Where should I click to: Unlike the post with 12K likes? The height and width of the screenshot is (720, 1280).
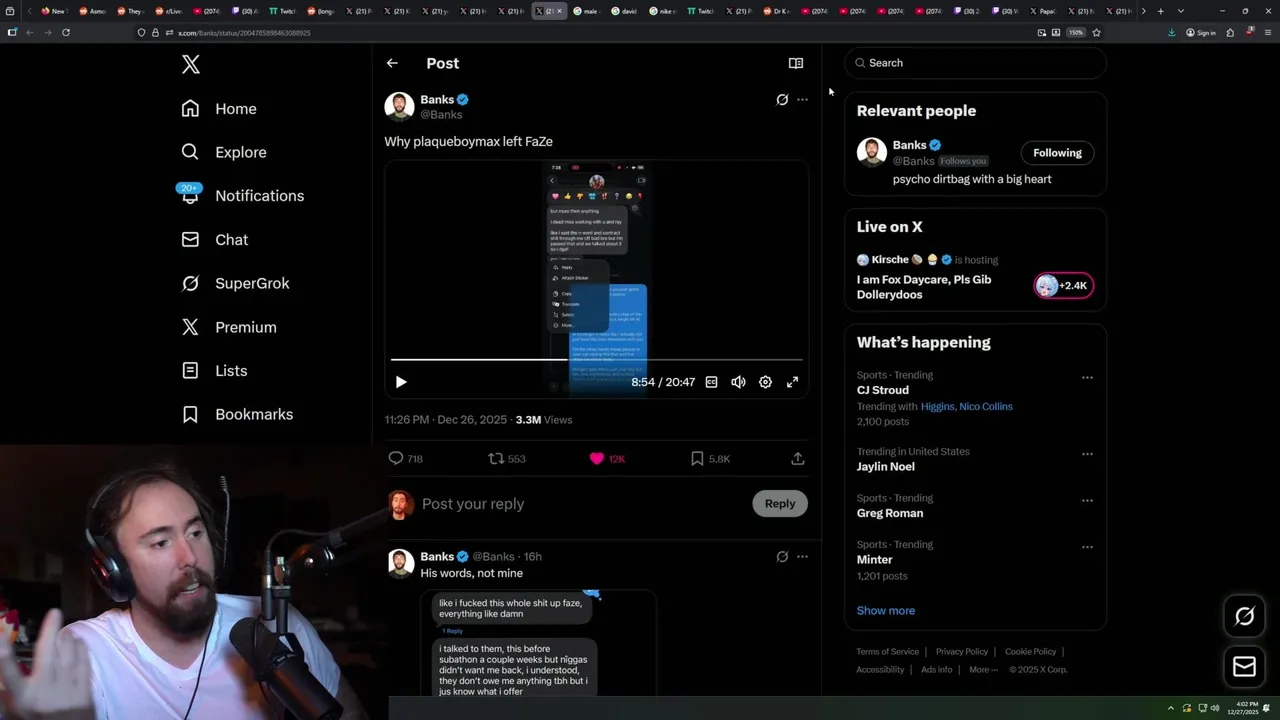(x=607, y=459)
